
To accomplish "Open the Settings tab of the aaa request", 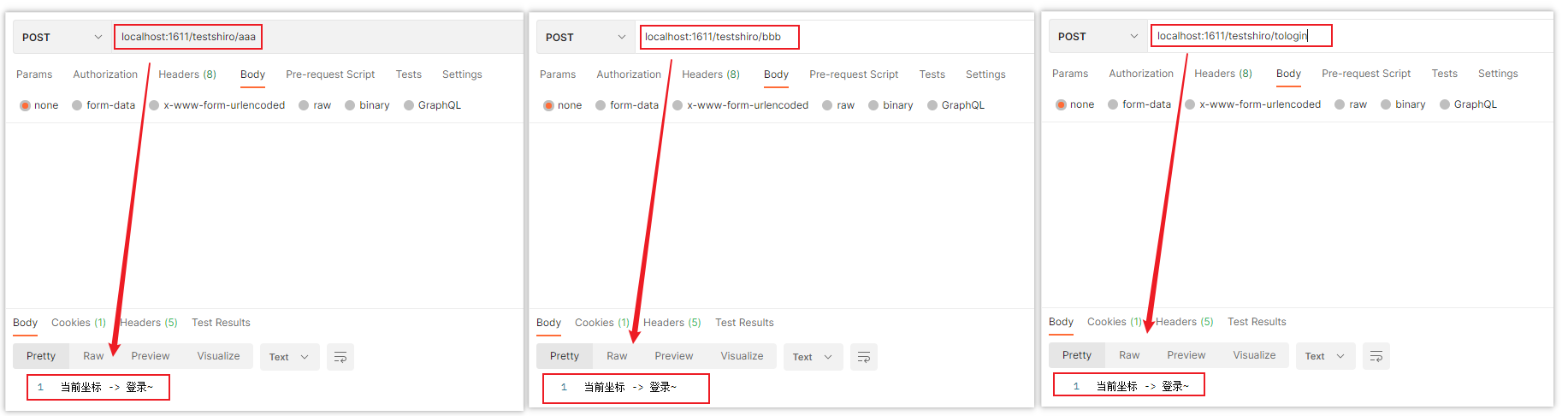I will tap(462, 74).
